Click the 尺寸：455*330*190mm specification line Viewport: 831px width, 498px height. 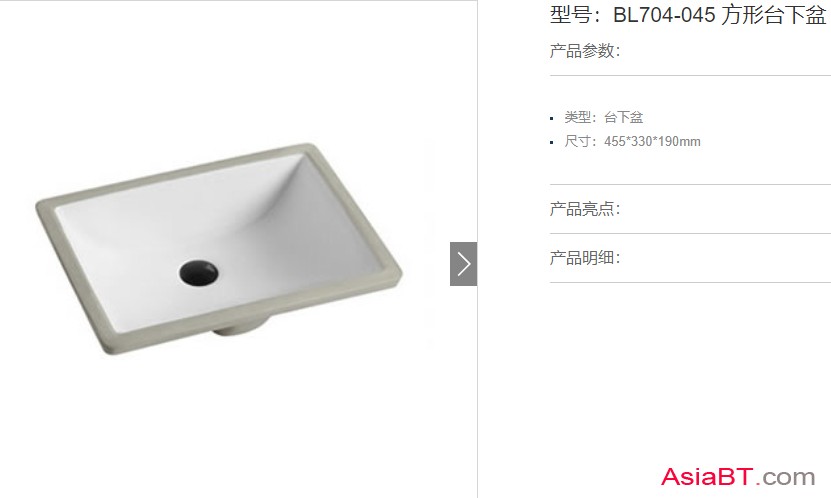pos(632,141)
